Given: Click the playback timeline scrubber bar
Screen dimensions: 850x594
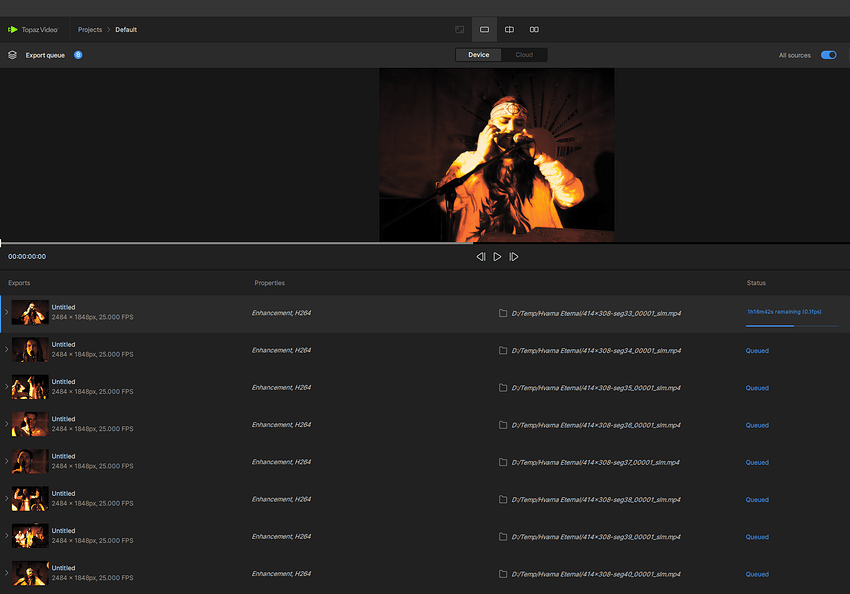Looking at the screenshot, I should point(425,243).
